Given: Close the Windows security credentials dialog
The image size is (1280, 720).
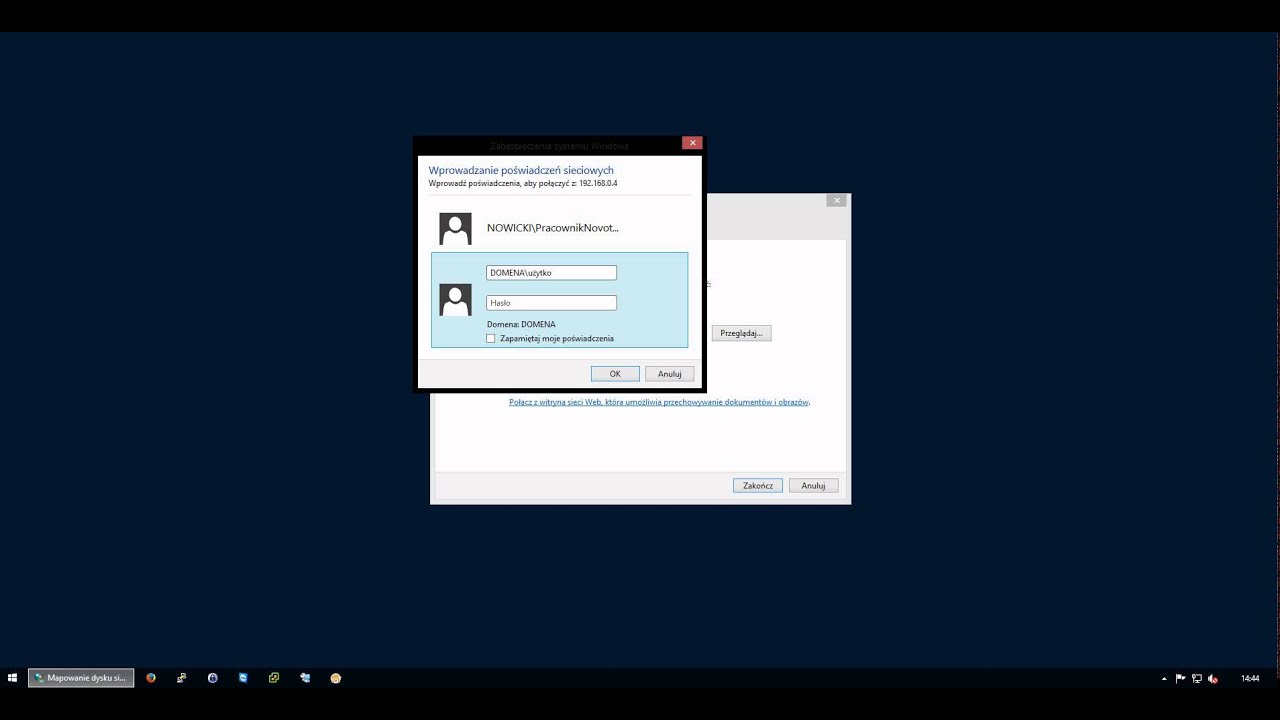Looking at the screenshot, I should click(x=692, y=143).
